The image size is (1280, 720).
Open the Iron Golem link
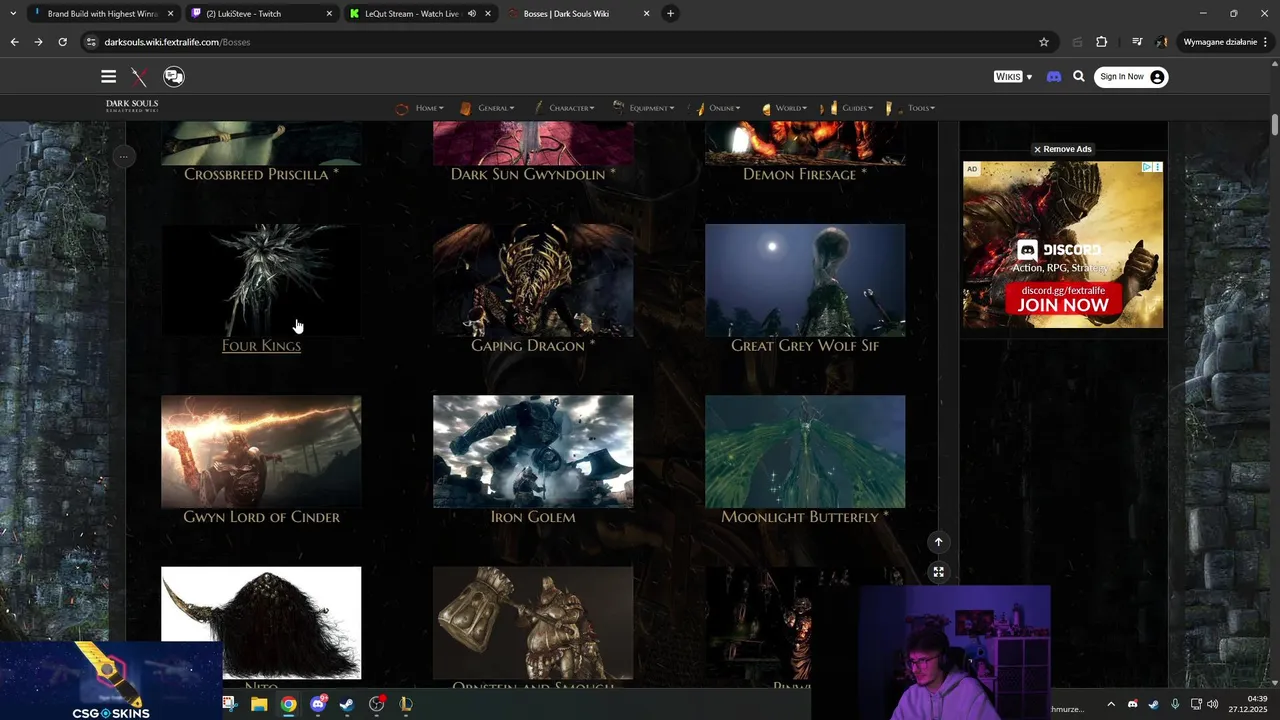pos(533,517)
